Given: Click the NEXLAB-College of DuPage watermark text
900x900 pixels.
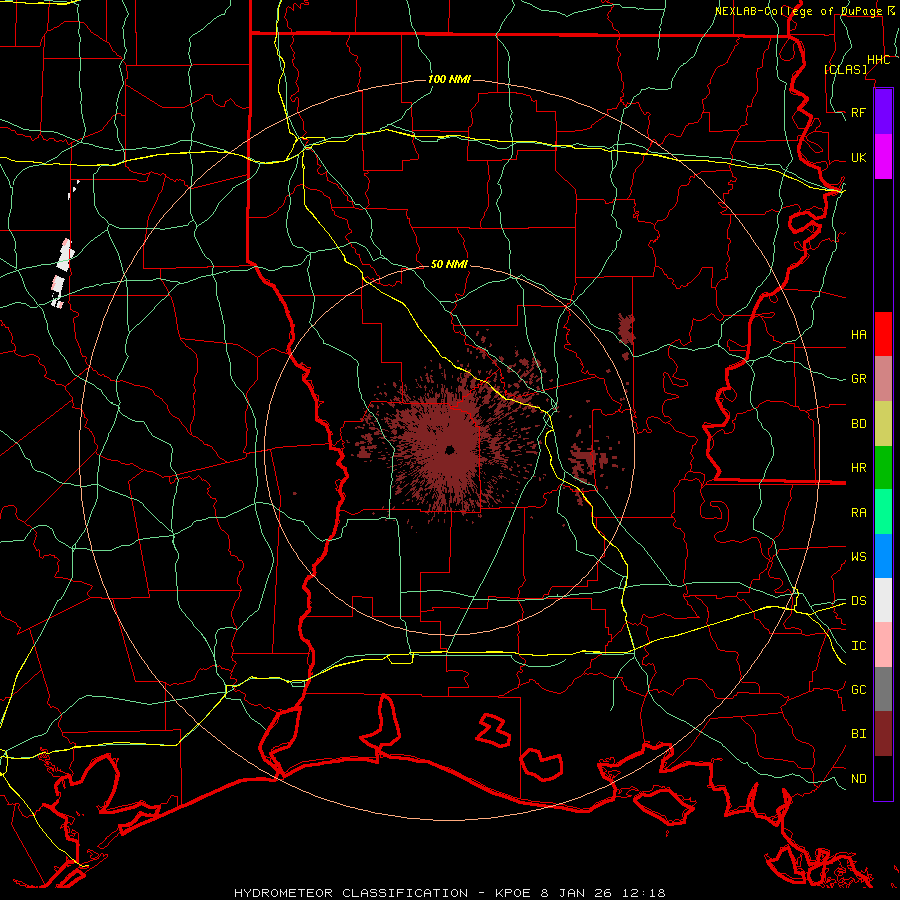Looking at the screenshot, I should [798, 11].
